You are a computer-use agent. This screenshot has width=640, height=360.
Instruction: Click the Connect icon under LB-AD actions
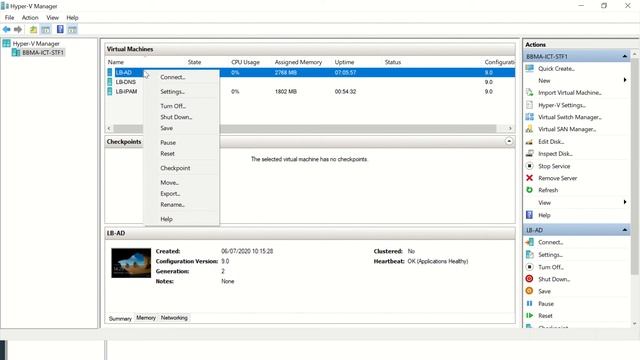[529, 242]
